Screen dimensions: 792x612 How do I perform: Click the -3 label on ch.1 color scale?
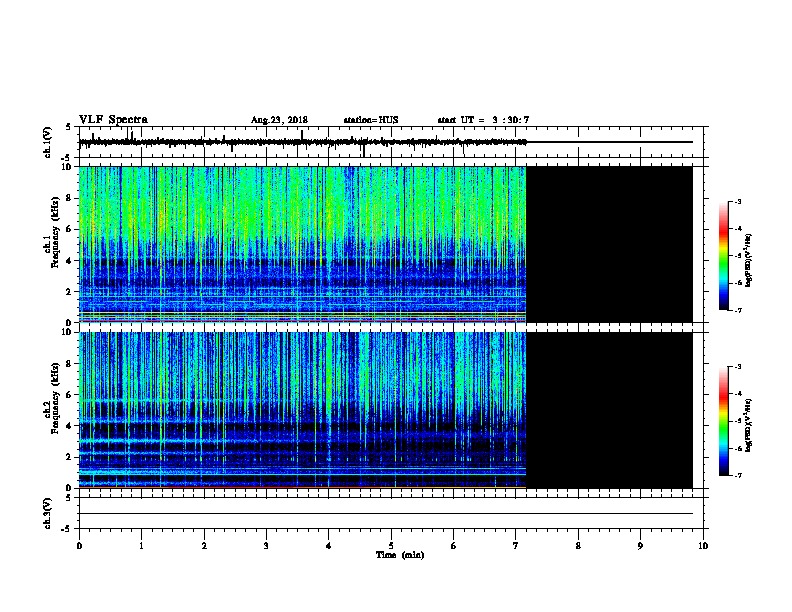[737, 201]
